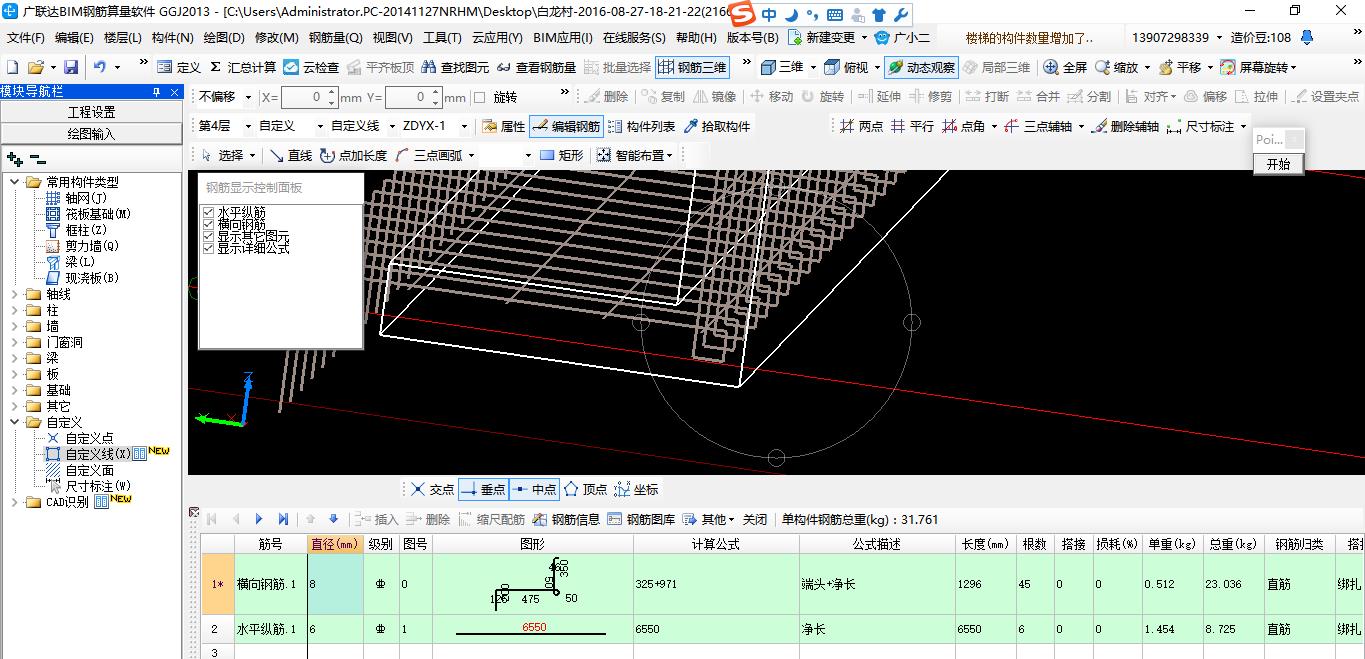1365x659 pixels.
Task: Click the X coordinate input field
Action: pyautogui.click(x=309, y=97)
